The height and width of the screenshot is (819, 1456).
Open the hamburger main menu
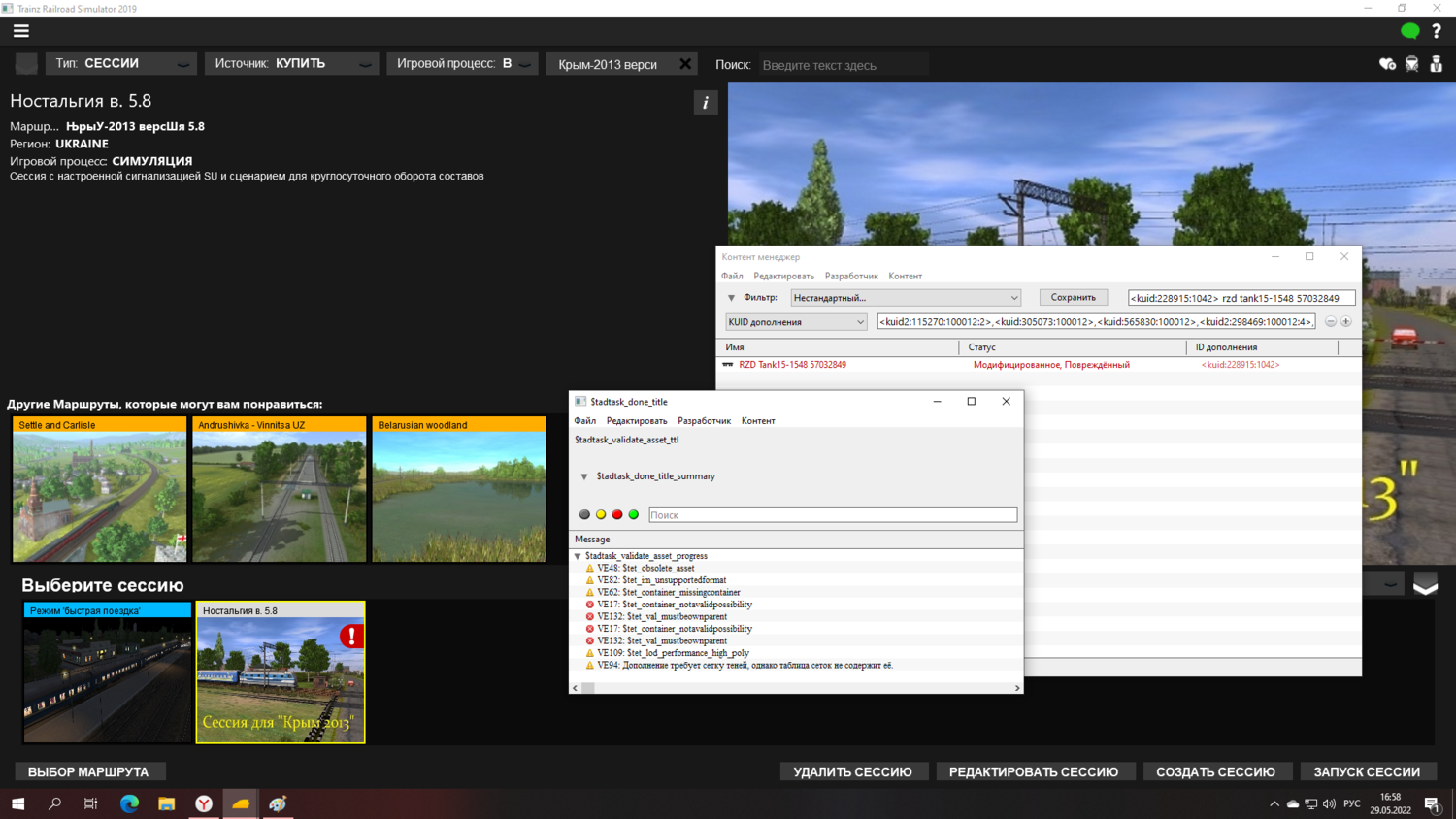[x=20, y=31]
